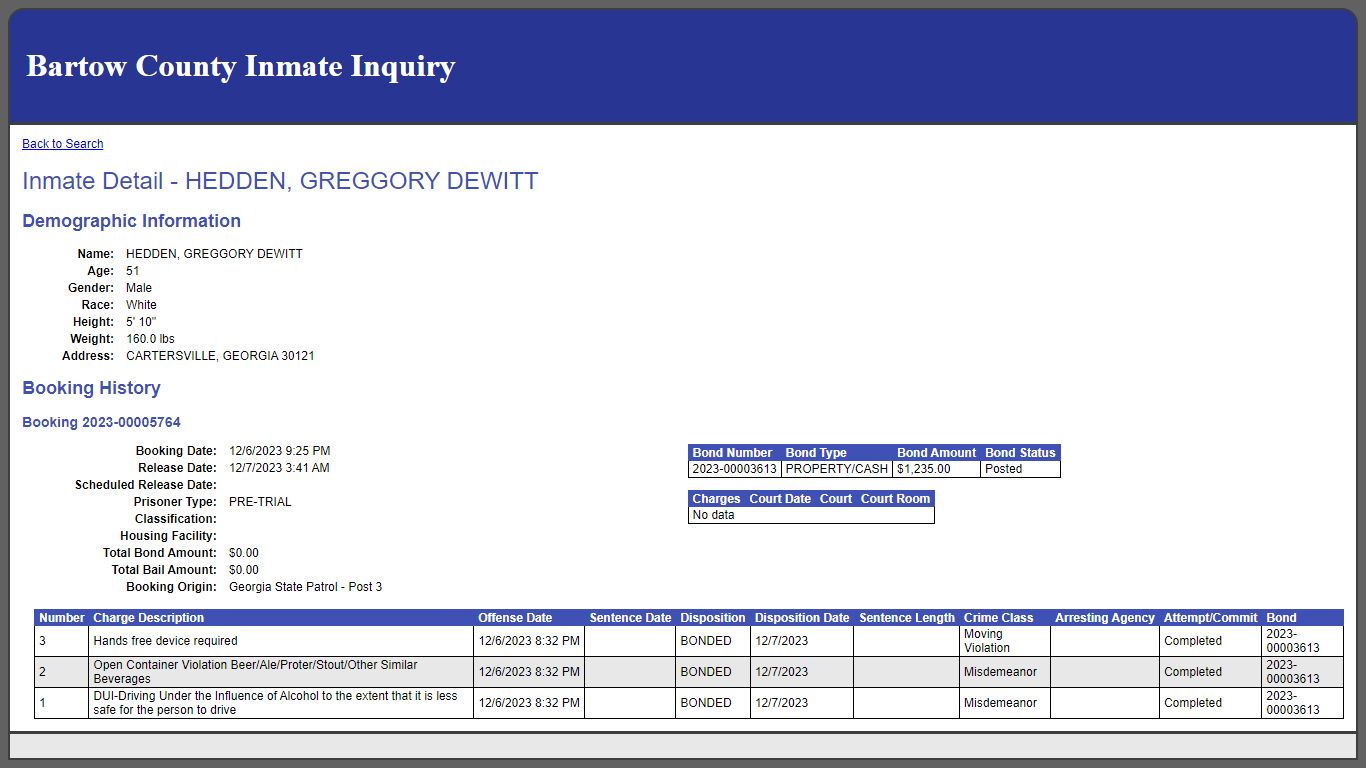Viewport: 1366px width, 768px height.
Task: Click the race value White
Action: point(141,305)
